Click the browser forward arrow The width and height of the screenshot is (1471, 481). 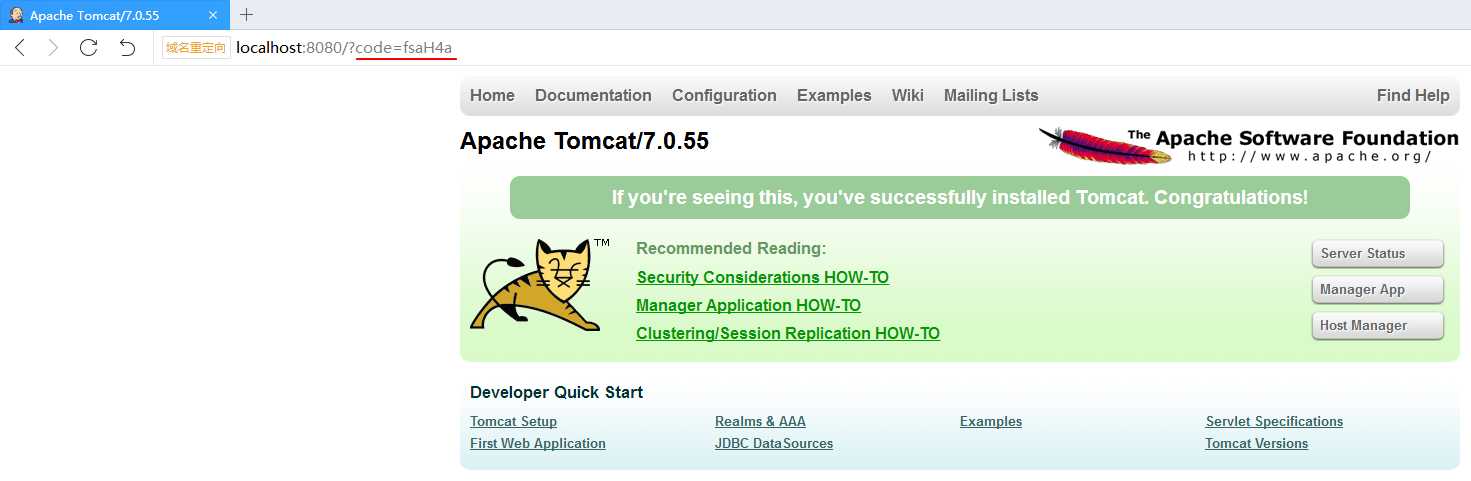53,48
